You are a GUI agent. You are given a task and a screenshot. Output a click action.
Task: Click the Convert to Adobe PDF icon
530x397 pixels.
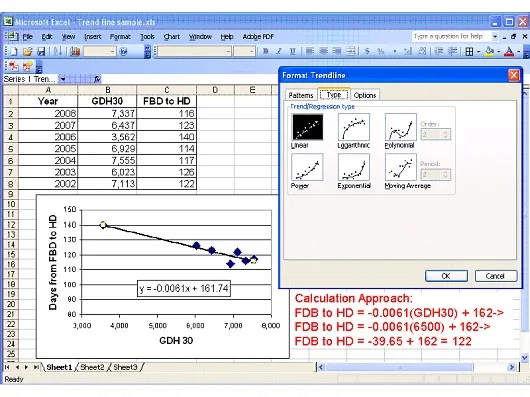(x=14, y=67)
